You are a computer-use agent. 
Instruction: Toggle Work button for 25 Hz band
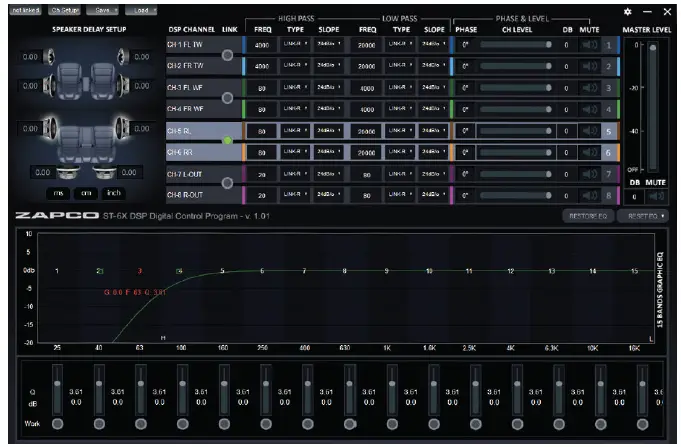[x=57, y=424]
